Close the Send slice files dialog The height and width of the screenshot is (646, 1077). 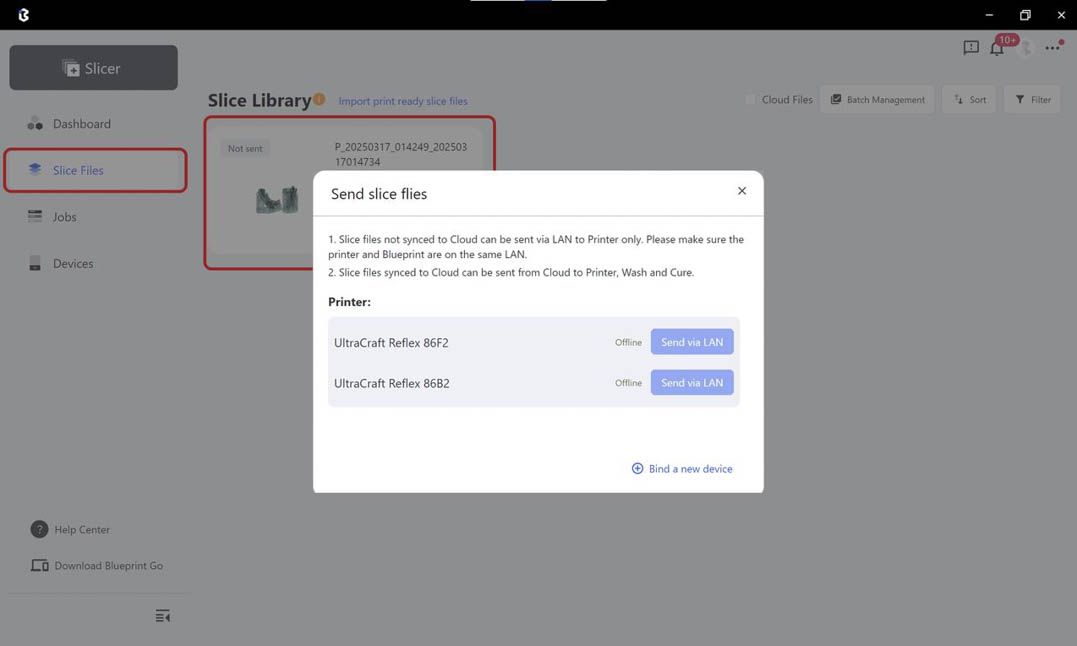tap(742, 191)
